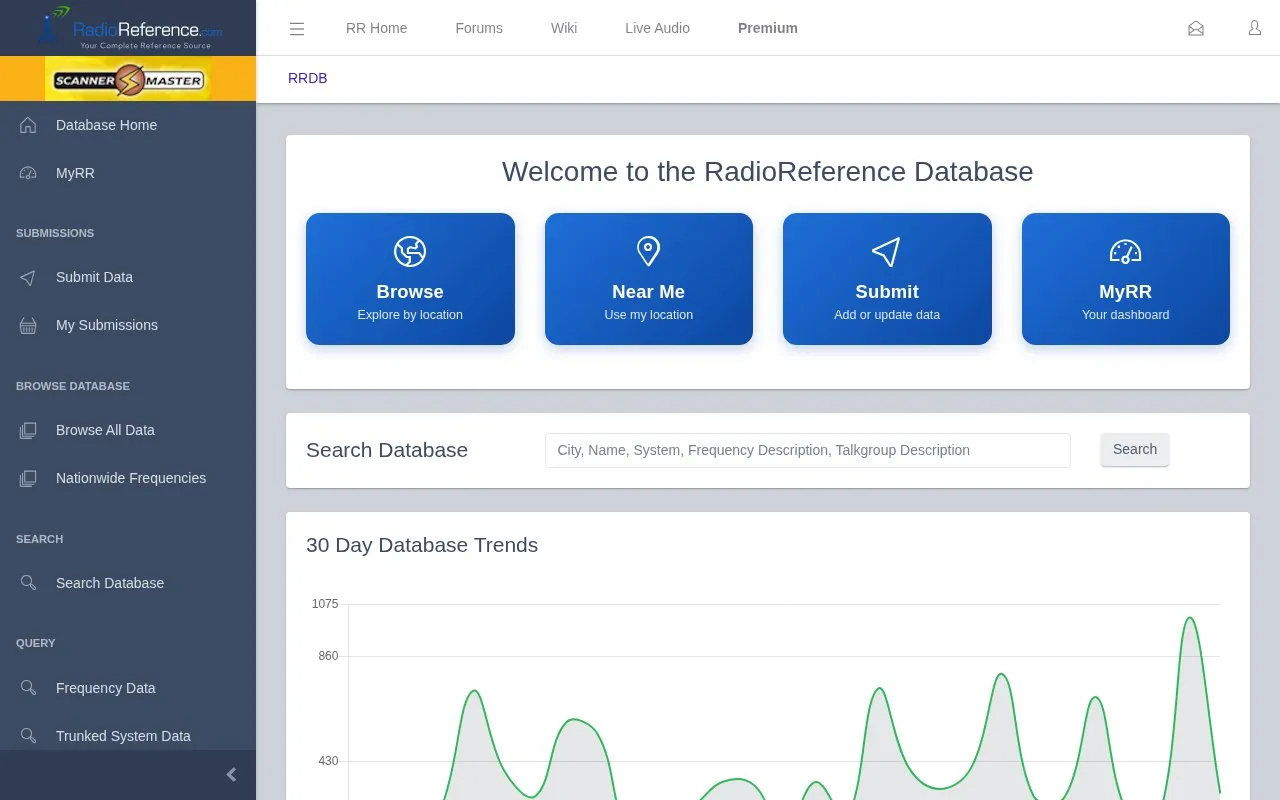The width and height of the screenshot is (1280, 800).
Task: Click the '30 Day Database Trends' heading
Action: (x=422, y=545)
